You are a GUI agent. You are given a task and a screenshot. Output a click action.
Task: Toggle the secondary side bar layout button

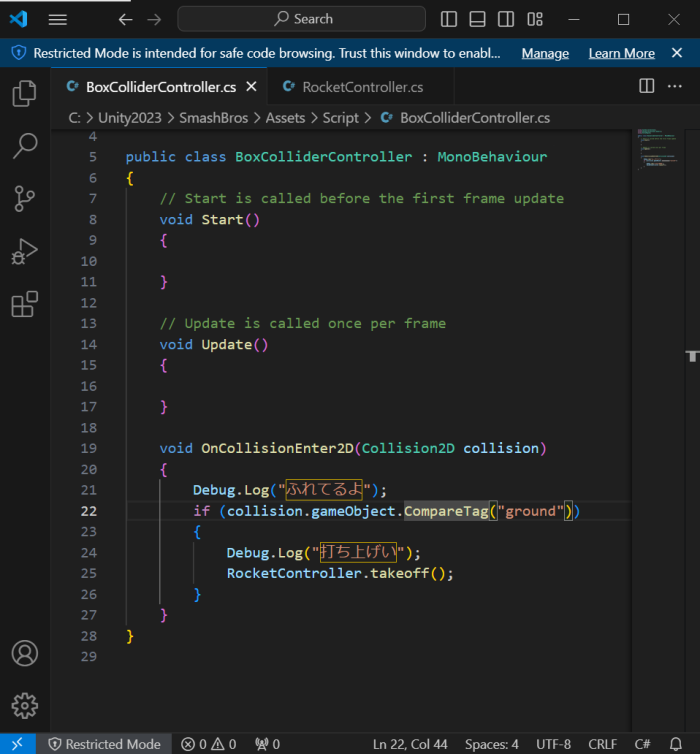[x=507, y=19]
